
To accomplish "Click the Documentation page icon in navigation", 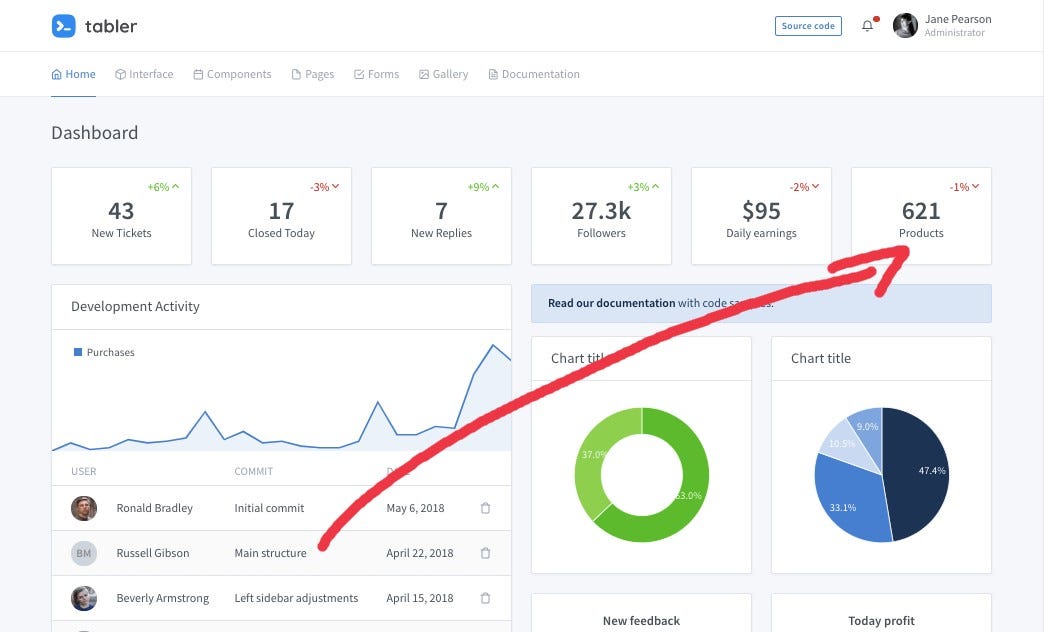I will tap(492, 73).
